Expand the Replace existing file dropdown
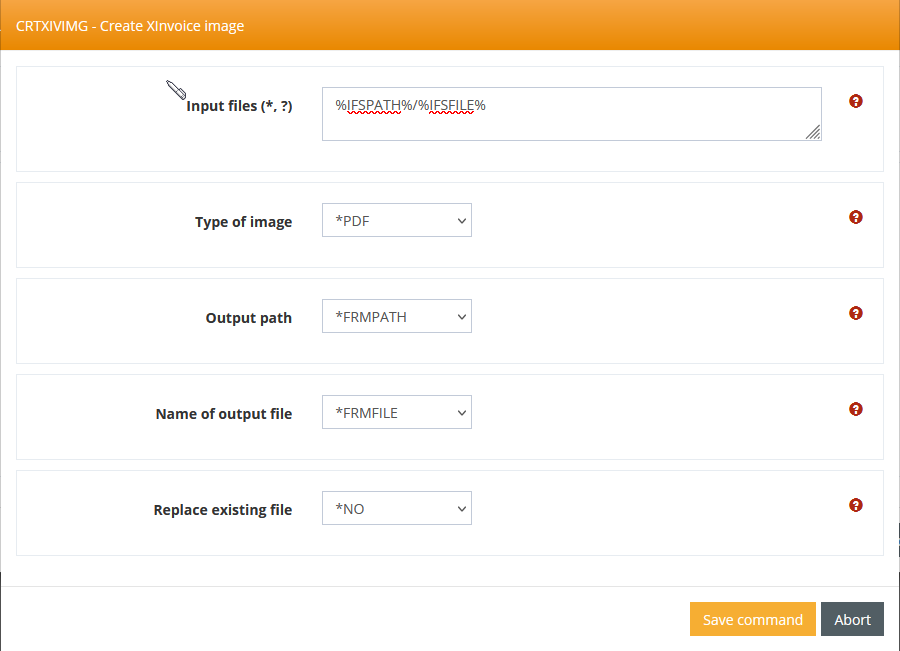The width and height of the screenshot is (900, 651). click(396, 509)
